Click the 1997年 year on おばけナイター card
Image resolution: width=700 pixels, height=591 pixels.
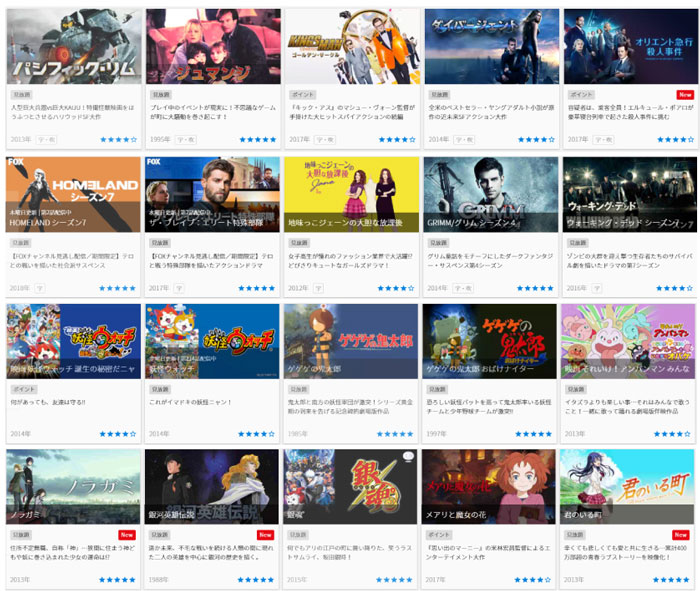[x=436, y=434]
